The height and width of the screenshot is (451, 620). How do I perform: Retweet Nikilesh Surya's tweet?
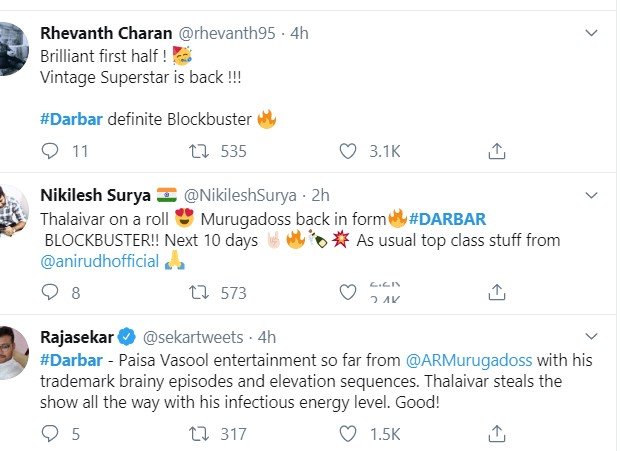click(199, 293)
